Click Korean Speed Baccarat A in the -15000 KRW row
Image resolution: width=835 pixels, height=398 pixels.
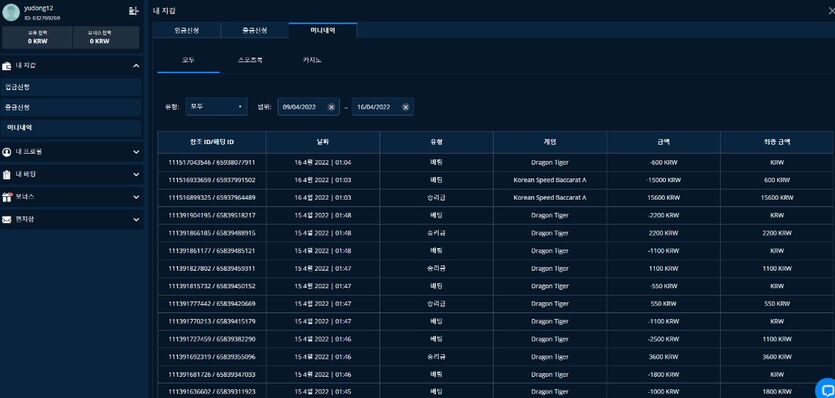point(550,180)
